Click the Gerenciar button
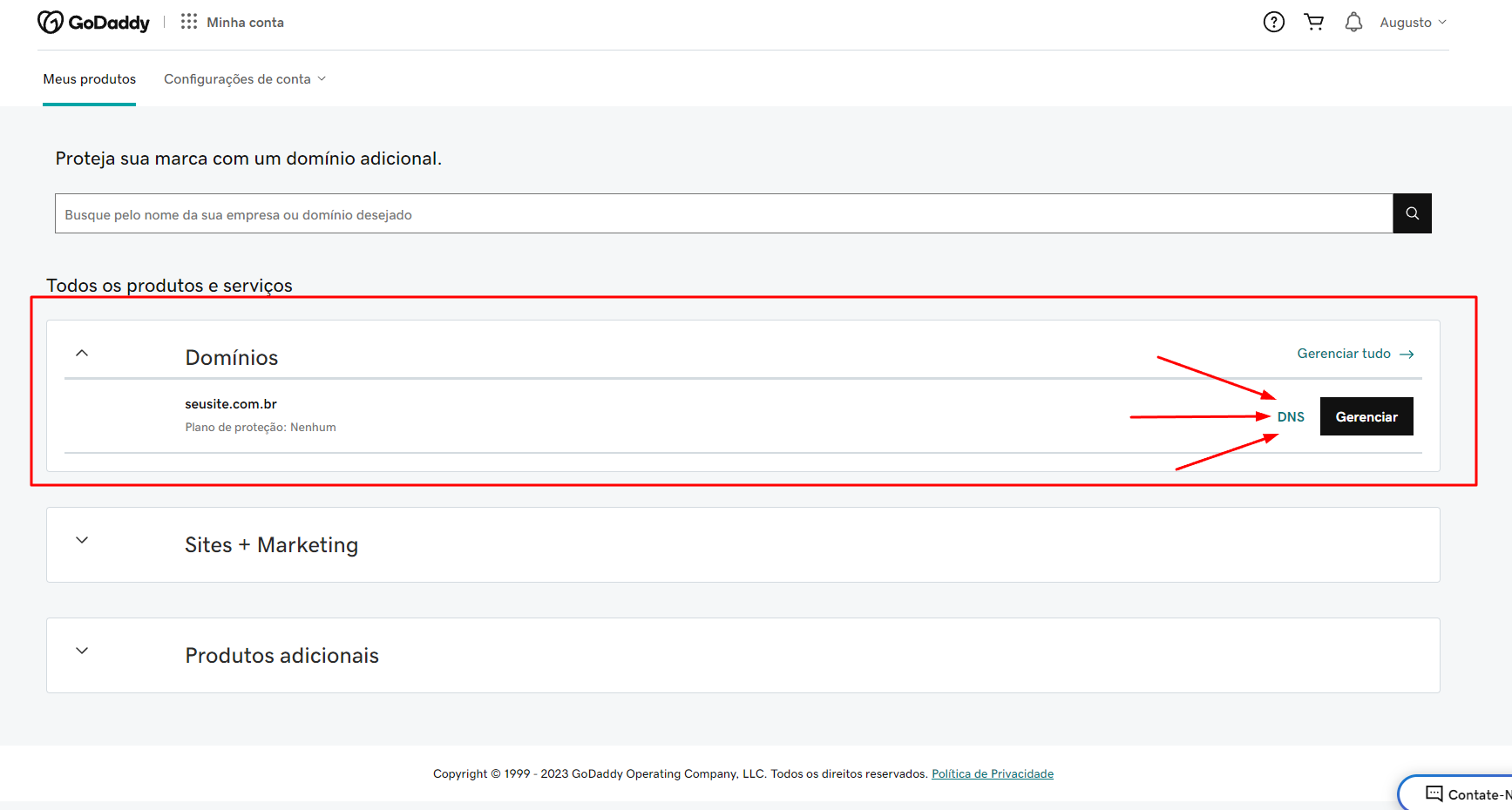Image resolution: width=1512 pixels, height=810 pixels. click(1366, 416)
